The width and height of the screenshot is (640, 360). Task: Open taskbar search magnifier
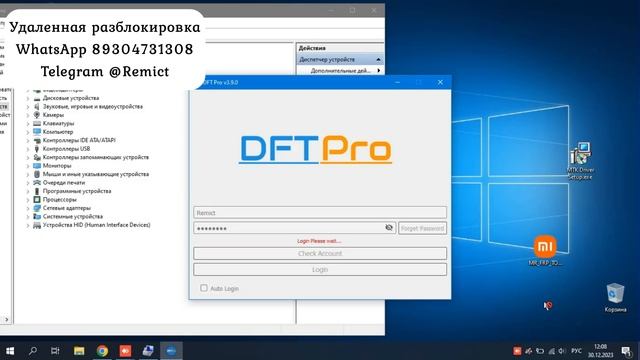[33, 351]
